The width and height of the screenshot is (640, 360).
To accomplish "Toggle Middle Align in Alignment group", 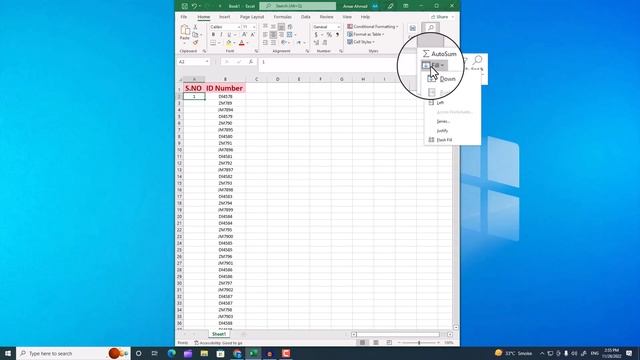I will [x=273, y=27].
